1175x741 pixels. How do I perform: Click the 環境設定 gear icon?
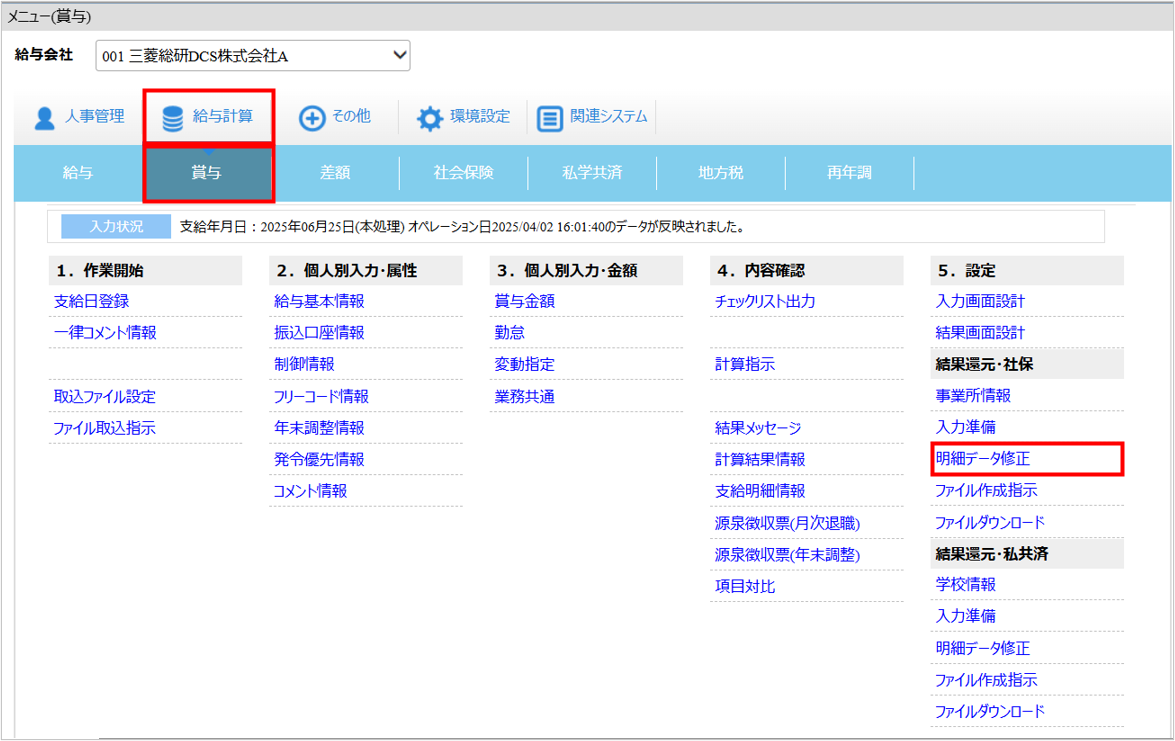click(429, 118)
